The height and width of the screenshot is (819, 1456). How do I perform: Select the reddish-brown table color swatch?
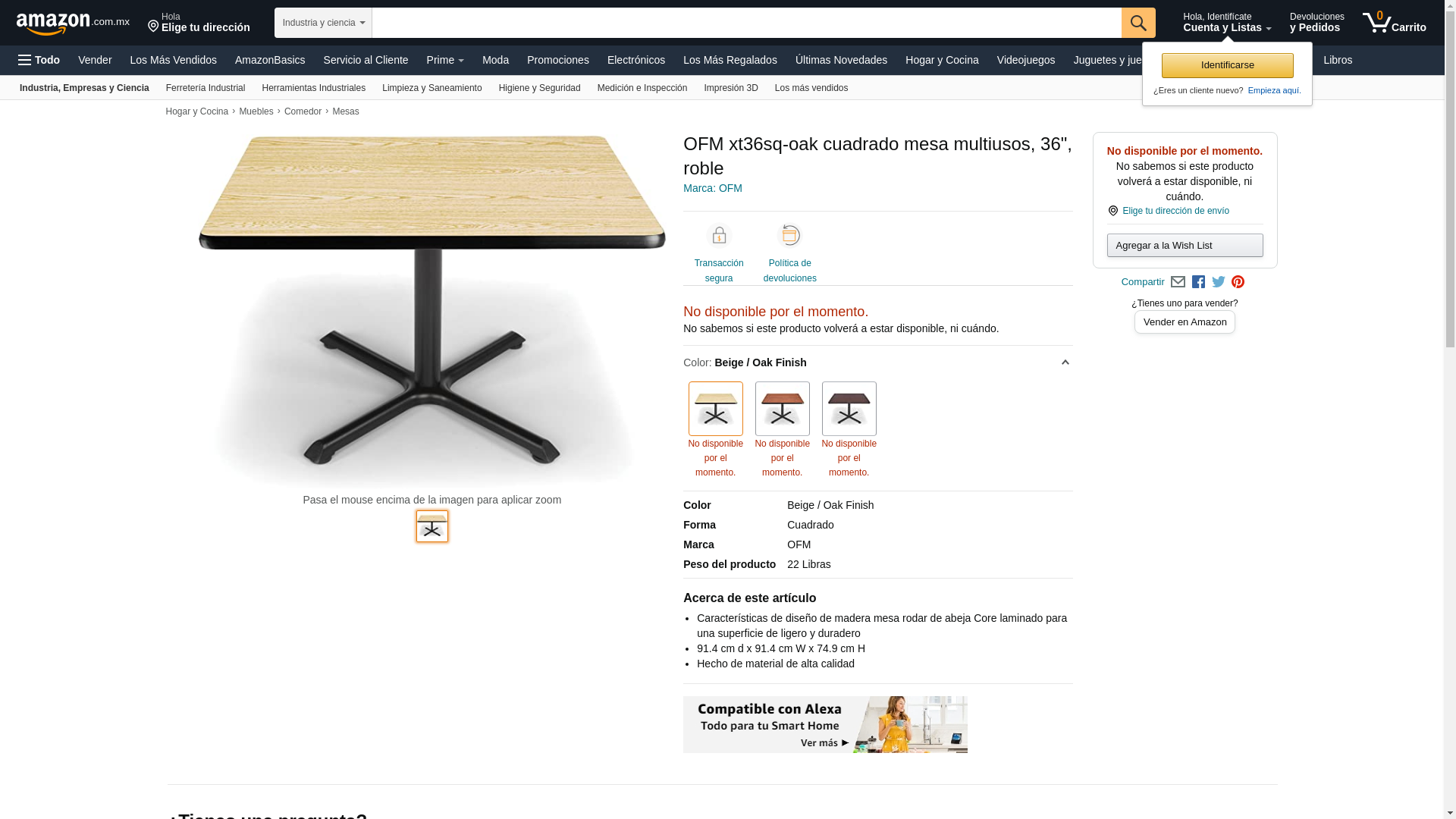pos(783,409)
